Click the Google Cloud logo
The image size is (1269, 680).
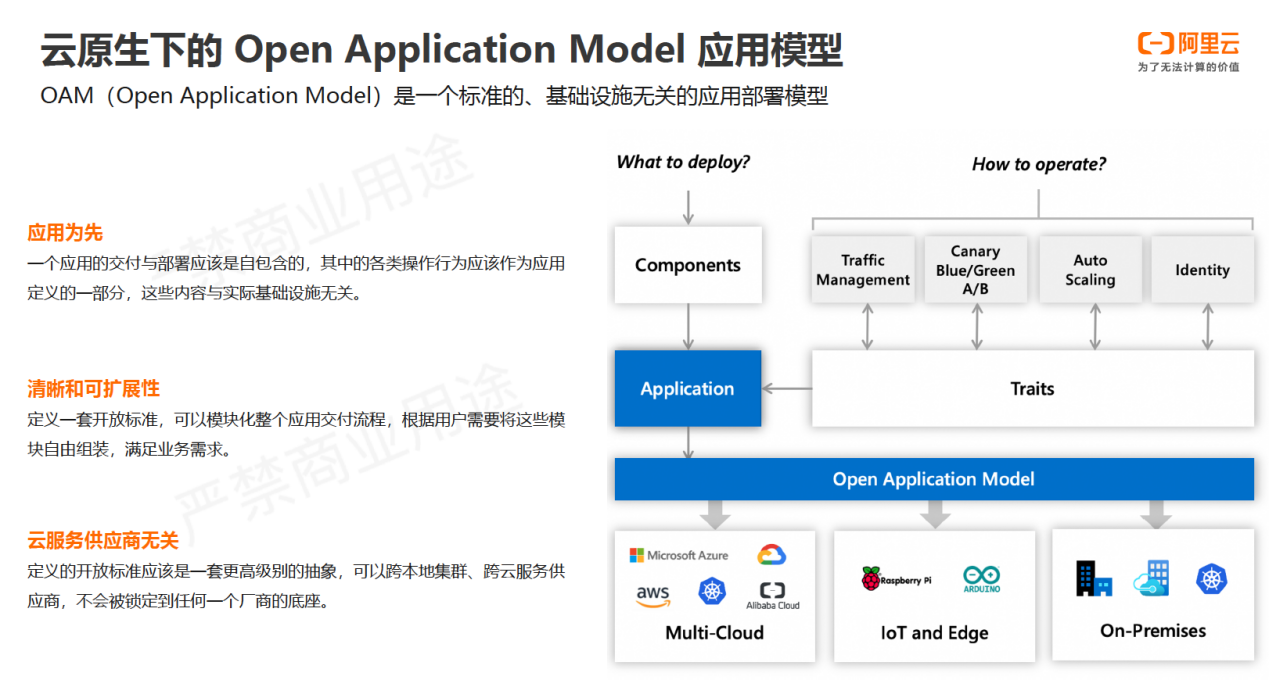point(771,555)
